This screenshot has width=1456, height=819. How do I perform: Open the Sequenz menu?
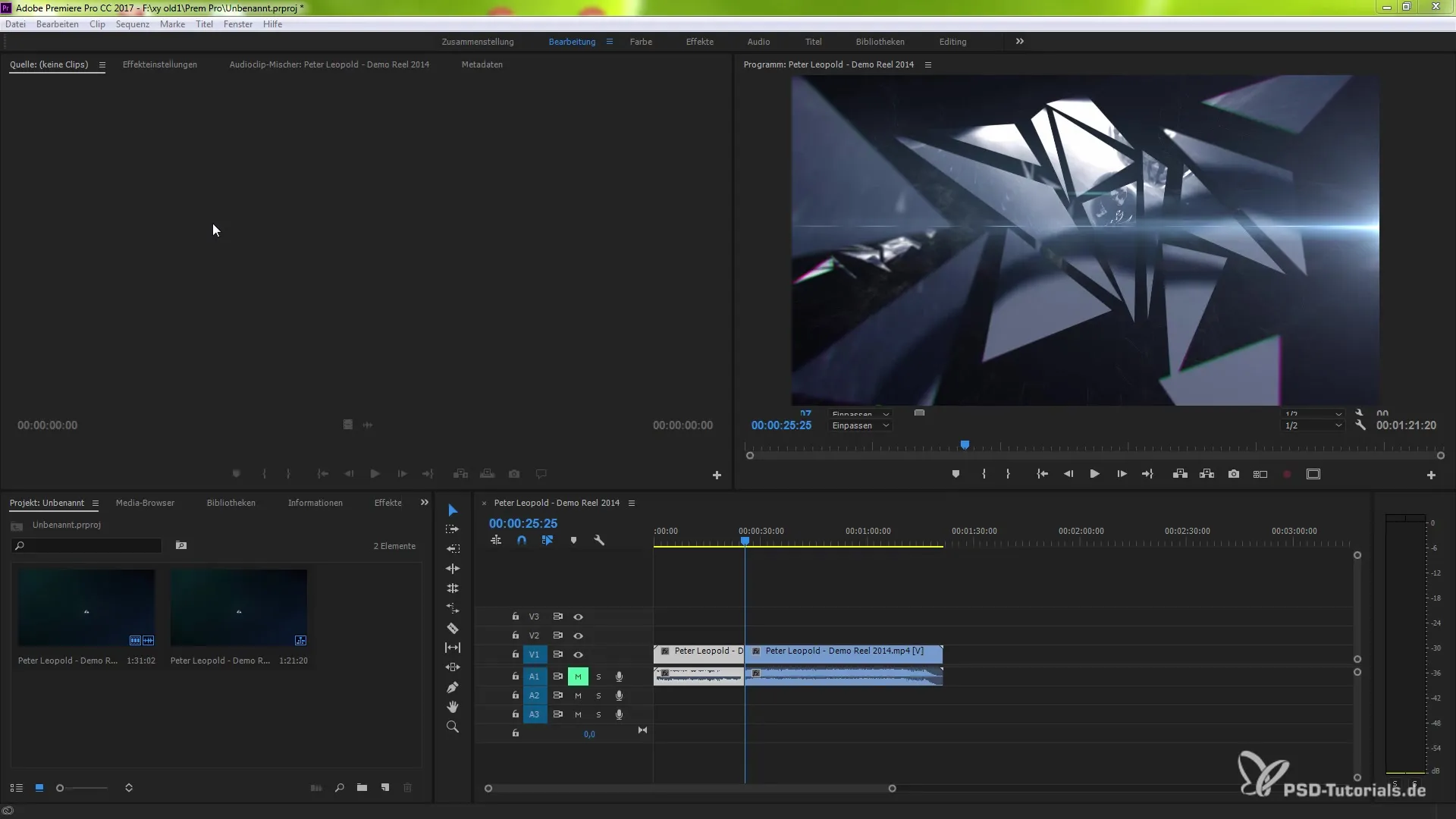(132, 24)
